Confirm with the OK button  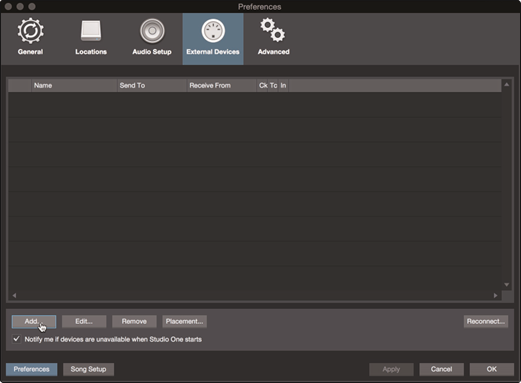coord(492,369)
